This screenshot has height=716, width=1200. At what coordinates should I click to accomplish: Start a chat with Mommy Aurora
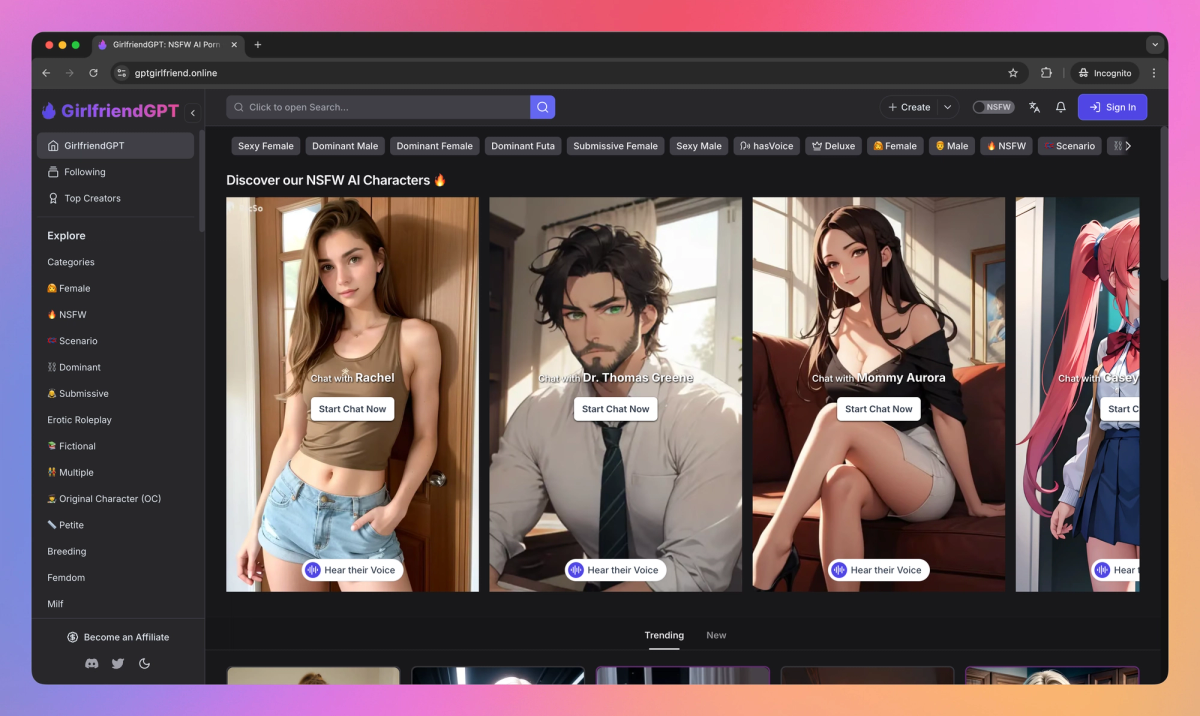click(x=878, y=409)
